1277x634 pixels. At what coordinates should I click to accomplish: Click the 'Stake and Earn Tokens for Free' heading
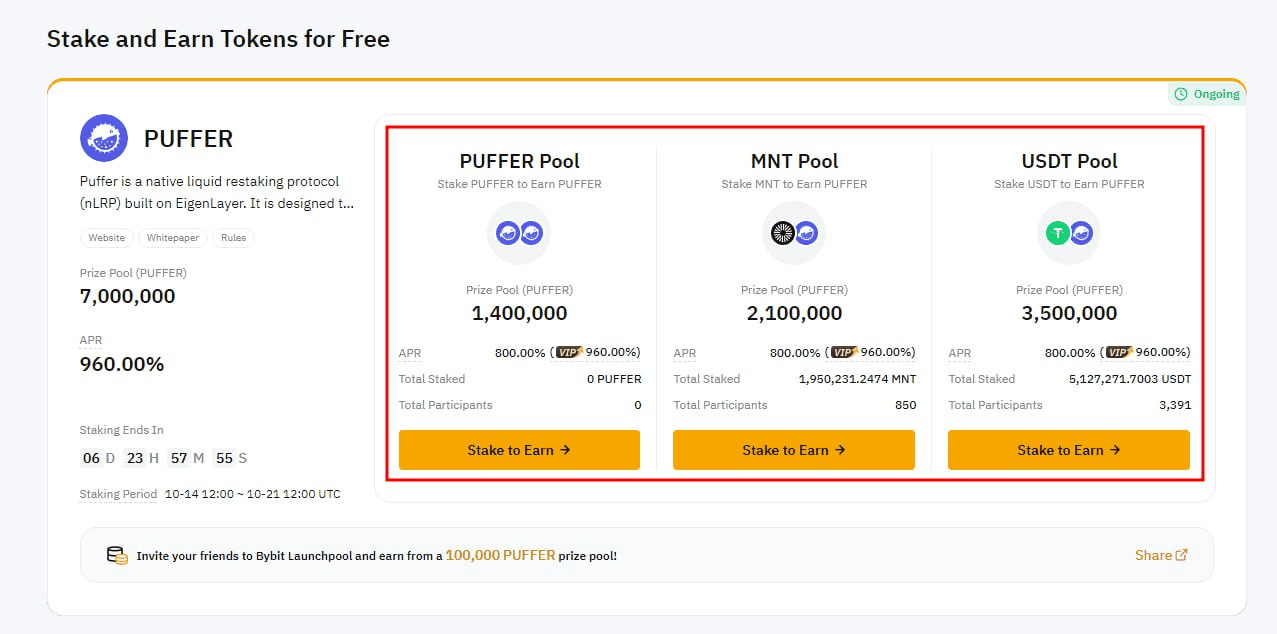pyautogui.click(x=218, y=39)
